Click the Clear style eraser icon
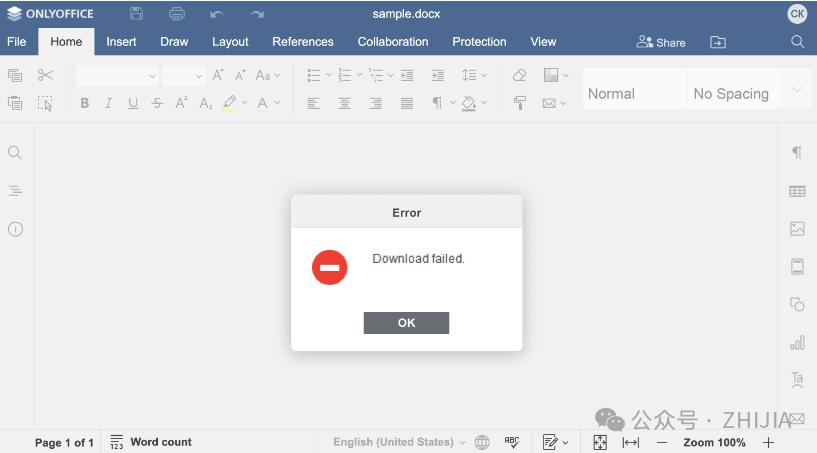The height and width of the screenshot is (453, 817). point(519,76)
